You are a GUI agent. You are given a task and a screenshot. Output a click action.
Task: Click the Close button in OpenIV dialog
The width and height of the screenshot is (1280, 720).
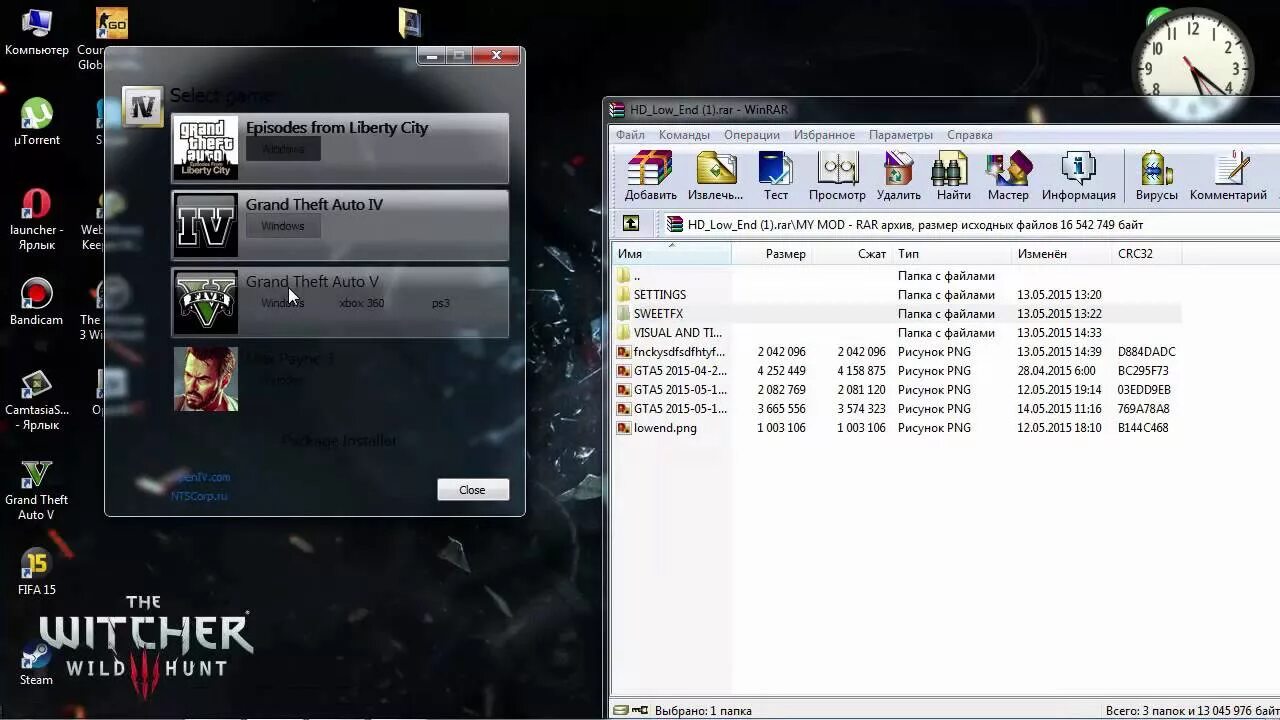click(472, 490)
